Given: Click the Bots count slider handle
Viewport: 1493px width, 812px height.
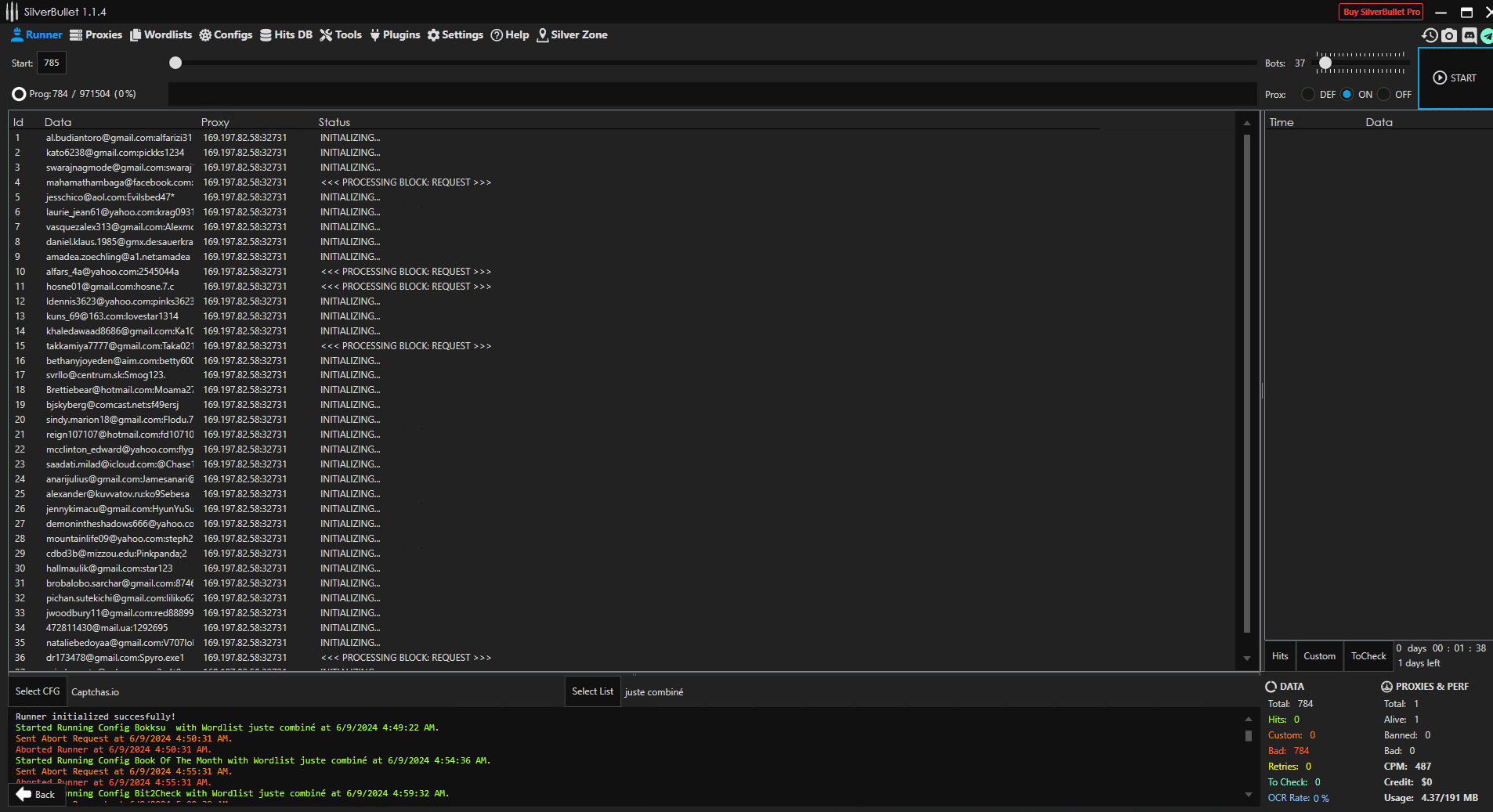Looking at the screenshot, I should (1325, 63).
